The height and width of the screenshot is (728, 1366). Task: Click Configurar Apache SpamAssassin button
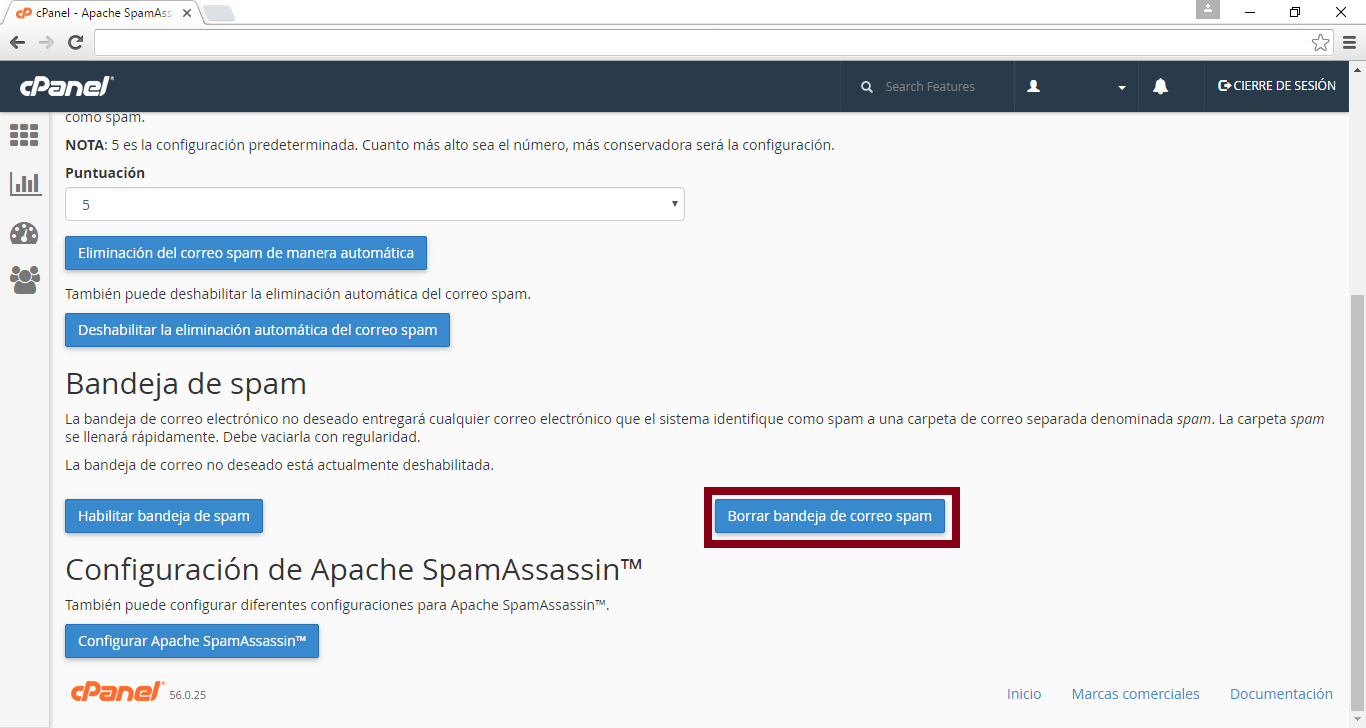pos(192,641)
